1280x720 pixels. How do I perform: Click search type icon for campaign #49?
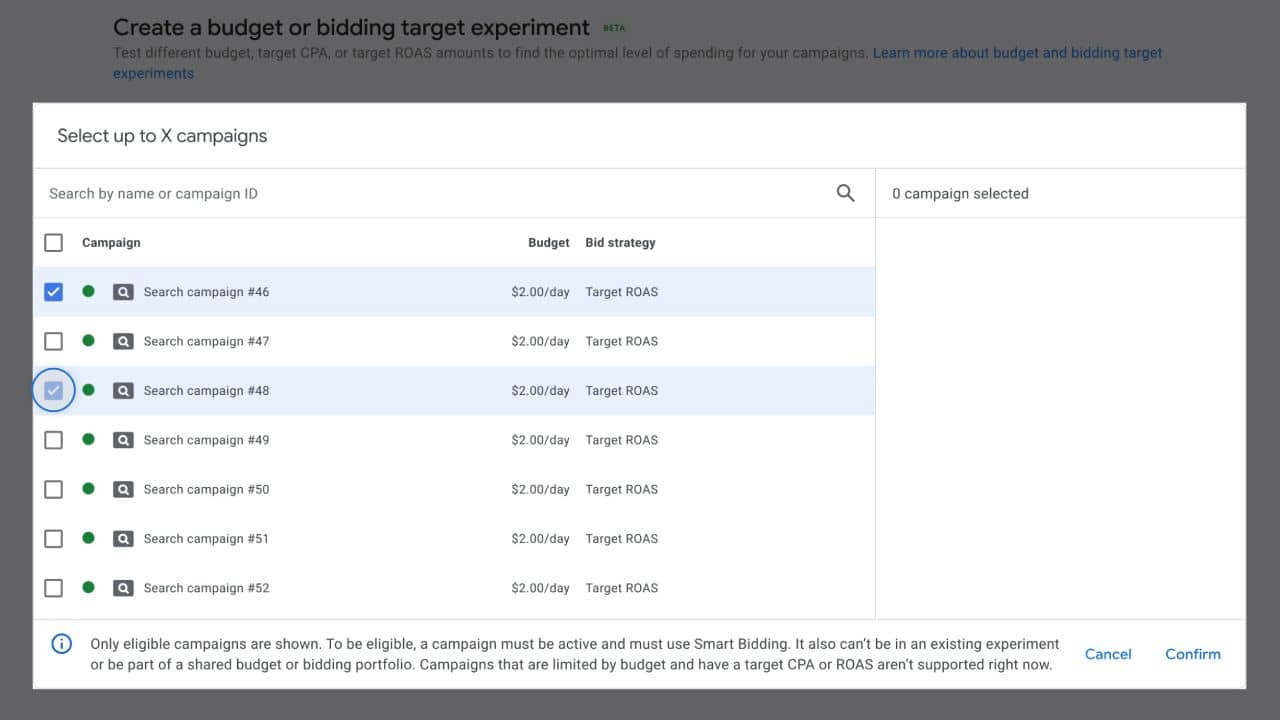(123, 440)
